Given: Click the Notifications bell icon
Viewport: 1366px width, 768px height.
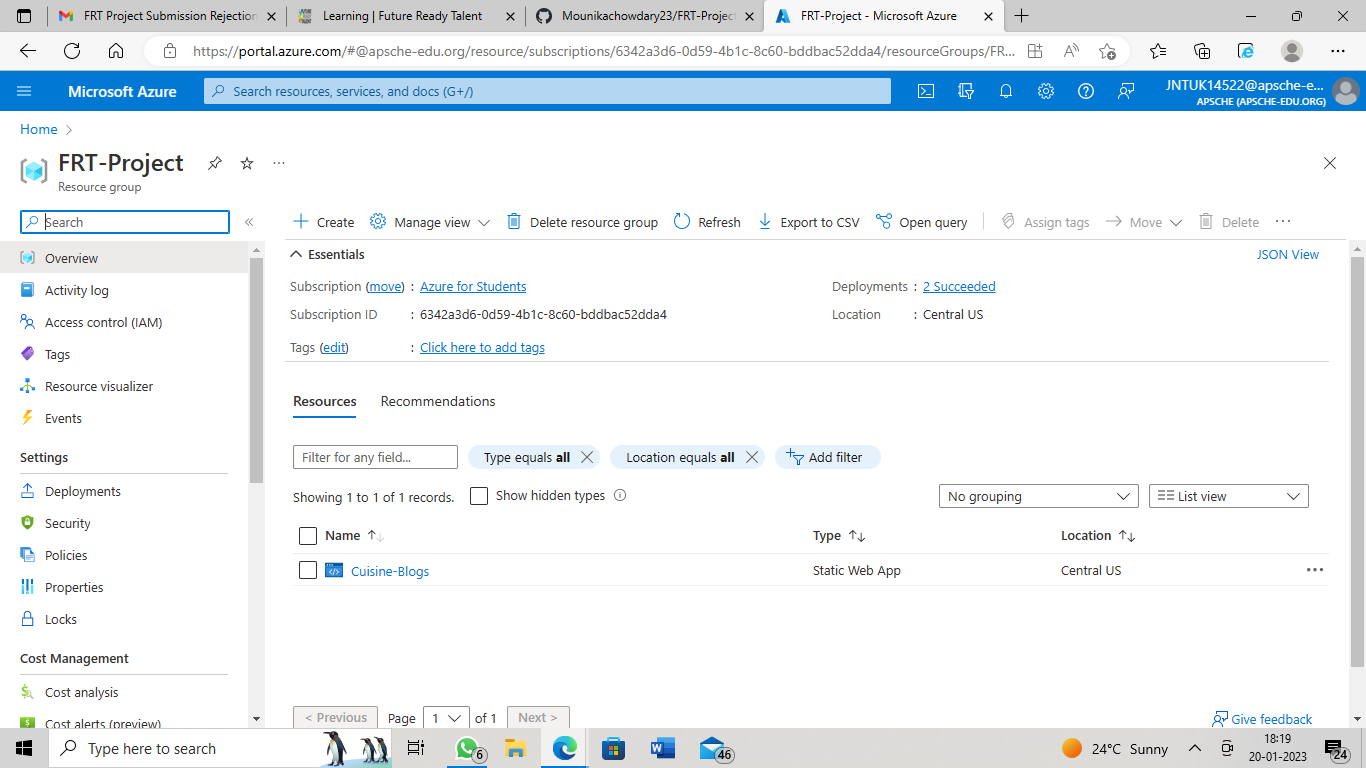Looking at the screenshot, I should [1006, 91].
